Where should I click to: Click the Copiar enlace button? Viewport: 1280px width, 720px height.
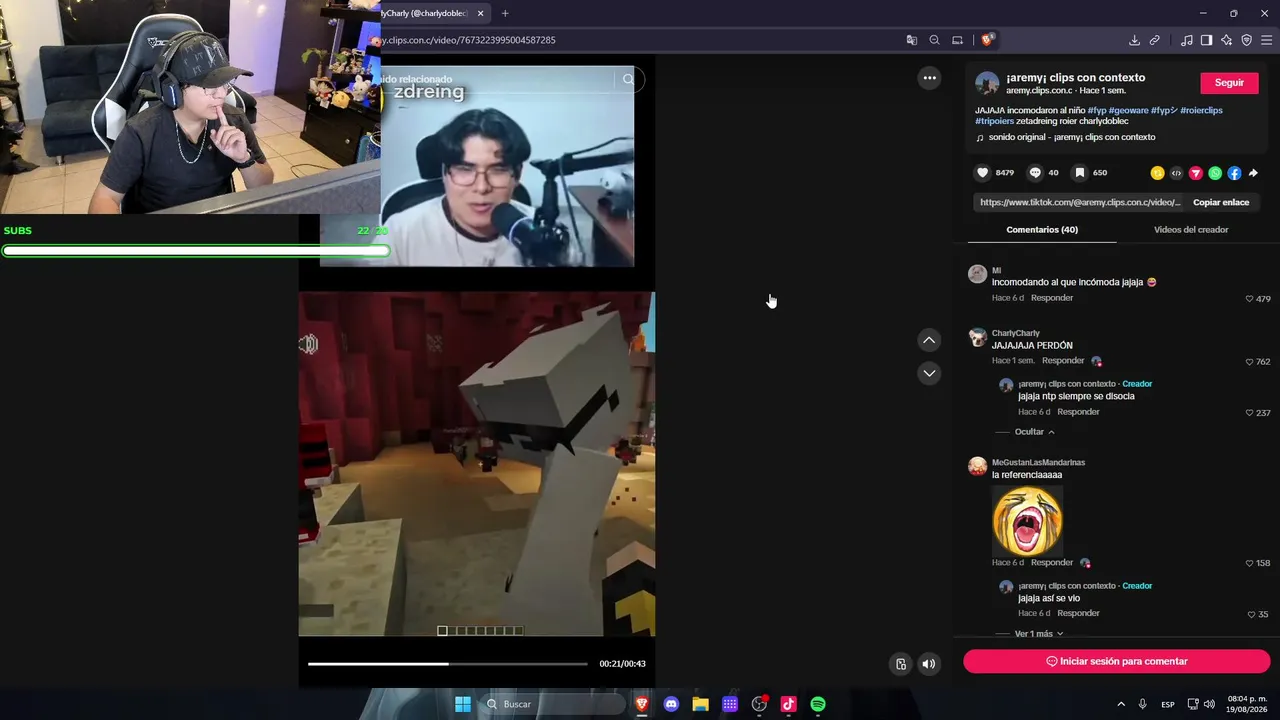[1221, 202]
